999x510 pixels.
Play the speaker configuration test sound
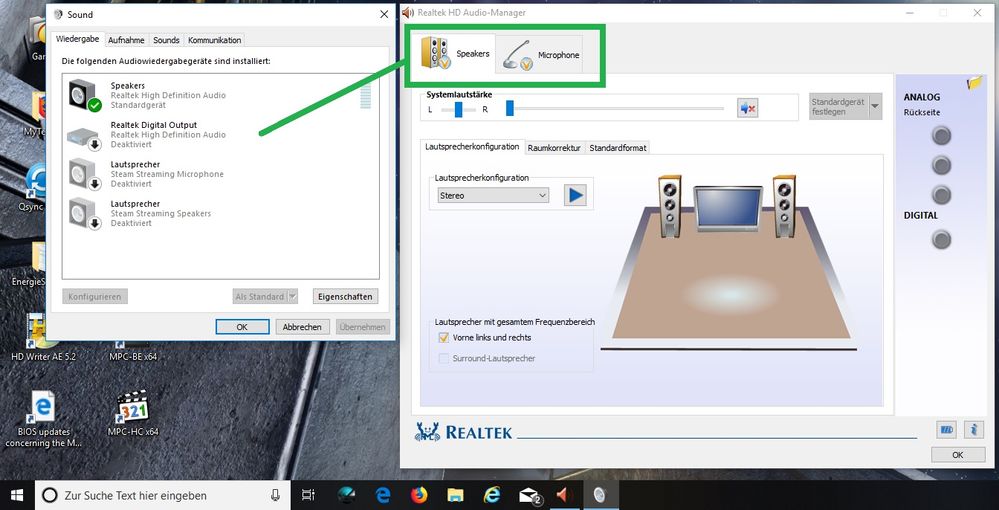(575, 195)
